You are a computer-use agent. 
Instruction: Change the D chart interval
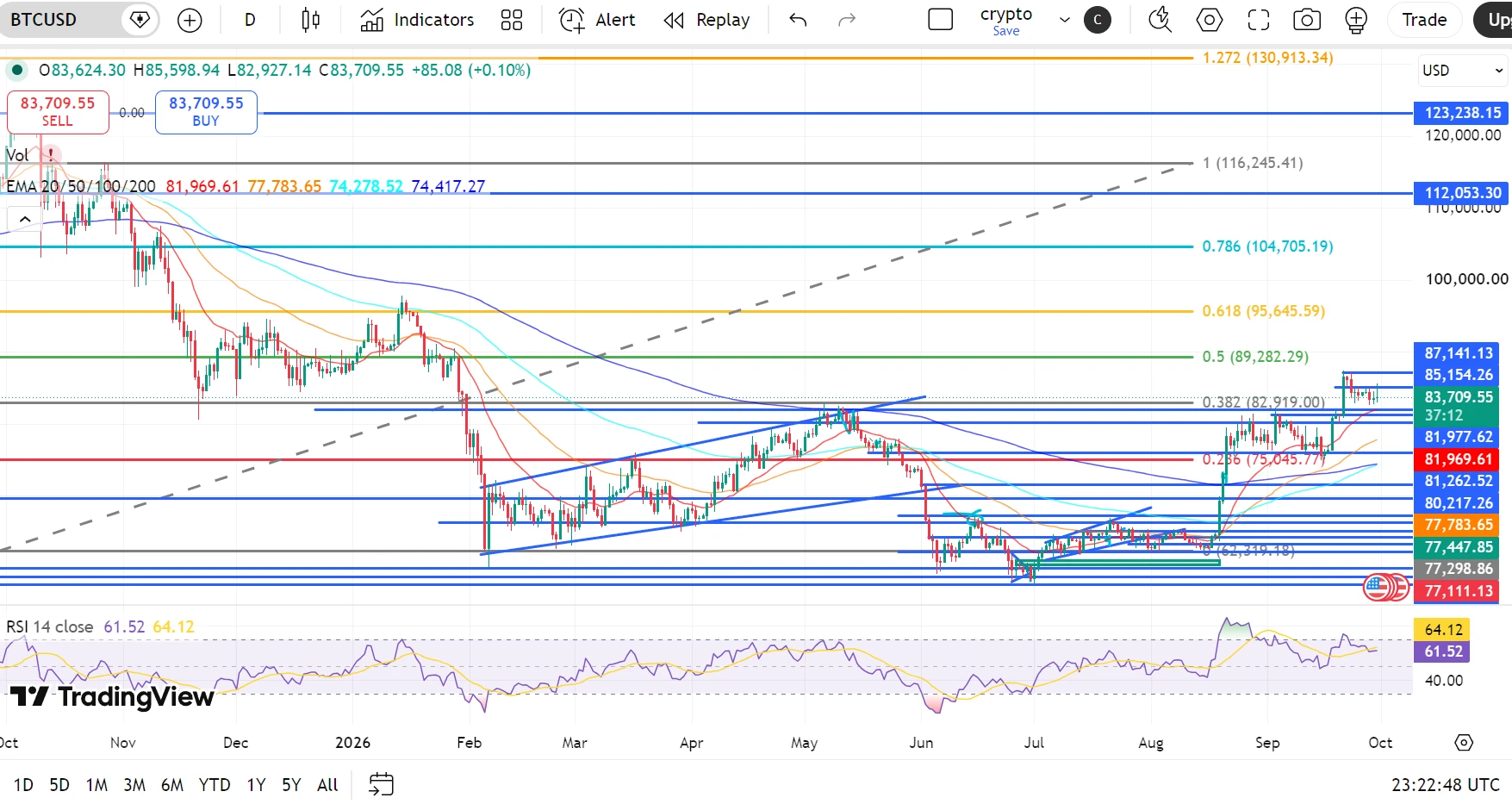[x=250, y=20]
